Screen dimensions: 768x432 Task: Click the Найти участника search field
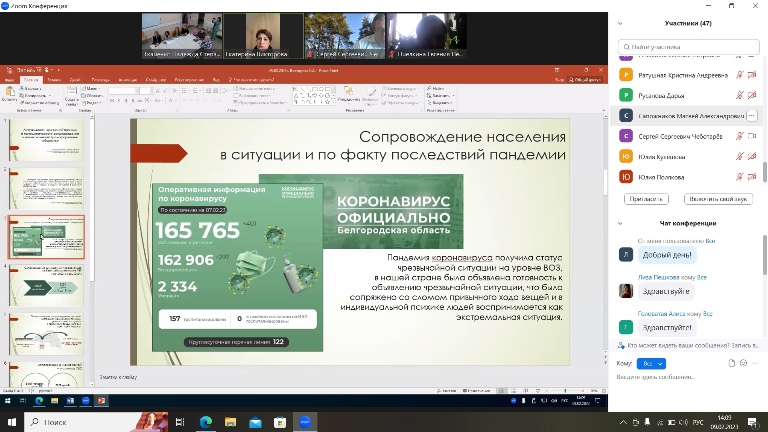point(688,45)
